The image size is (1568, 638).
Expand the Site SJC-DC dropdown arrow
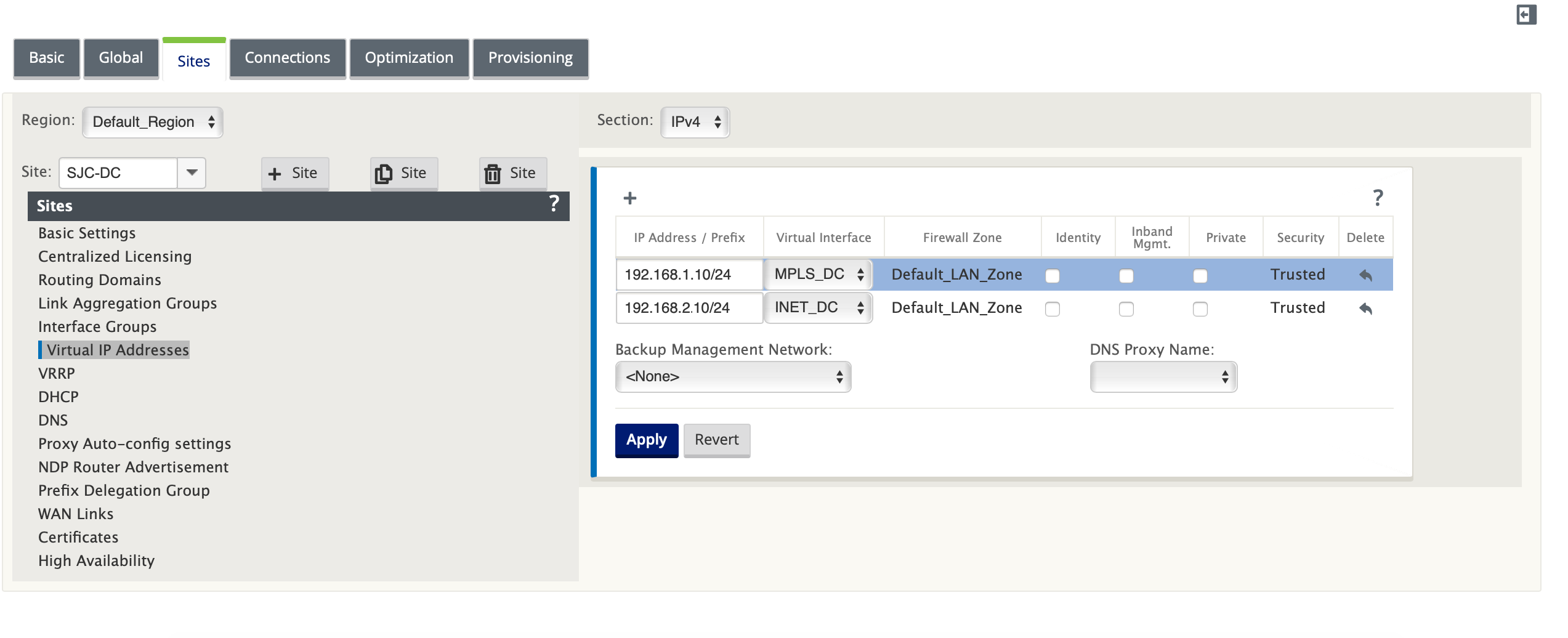192,173
